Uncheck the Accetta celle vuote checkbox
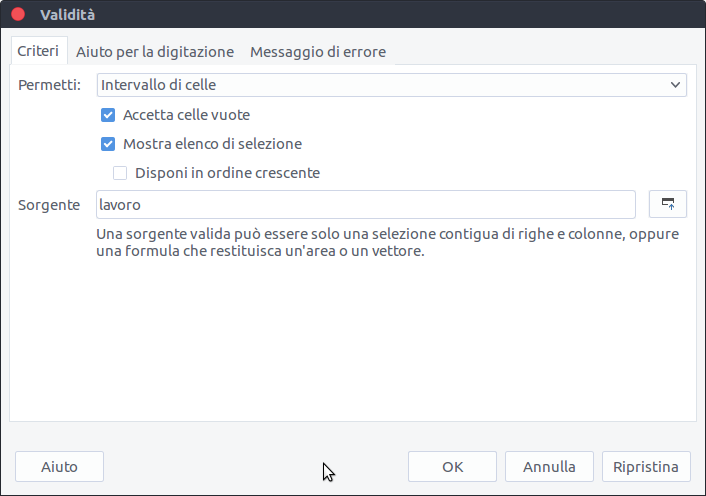The height and width of the screenshot is (496, 706). pyautogui.click(x=109, y=115)
